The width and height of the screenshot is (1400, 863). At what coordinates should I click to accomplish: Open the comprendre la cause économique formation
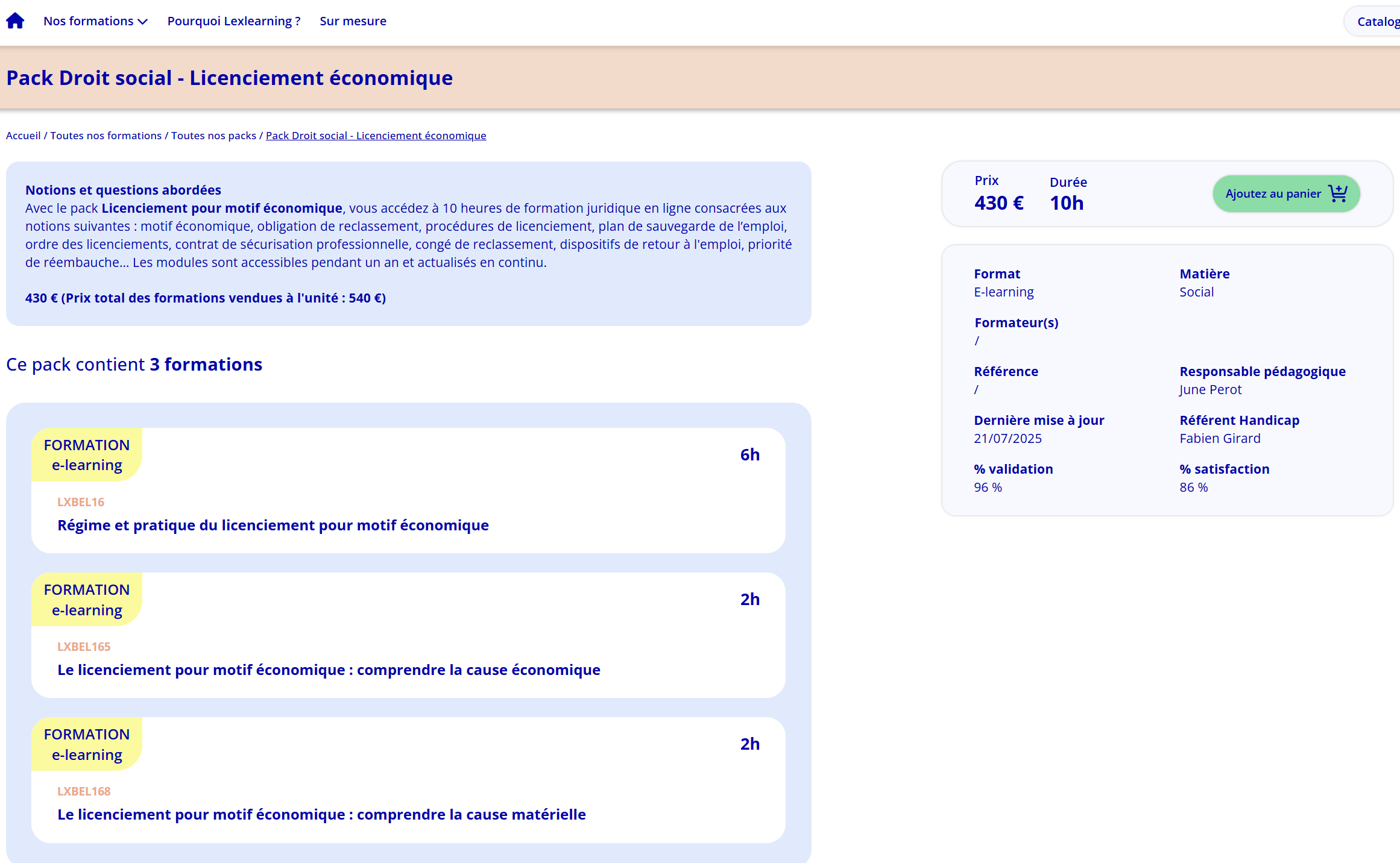[329, 670]
